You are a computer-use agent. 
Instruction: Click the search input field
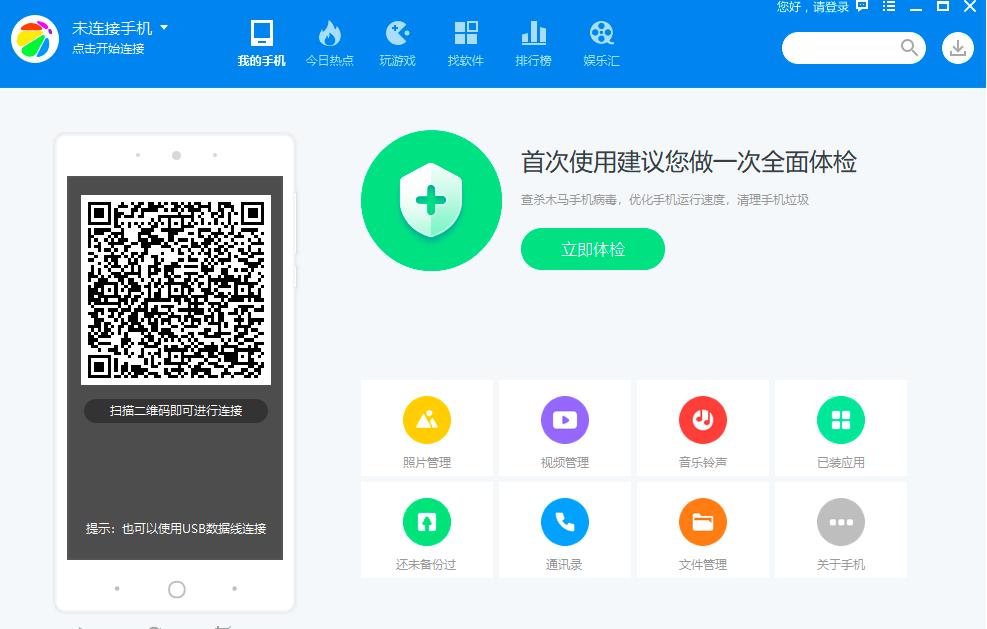coord(854,48)
